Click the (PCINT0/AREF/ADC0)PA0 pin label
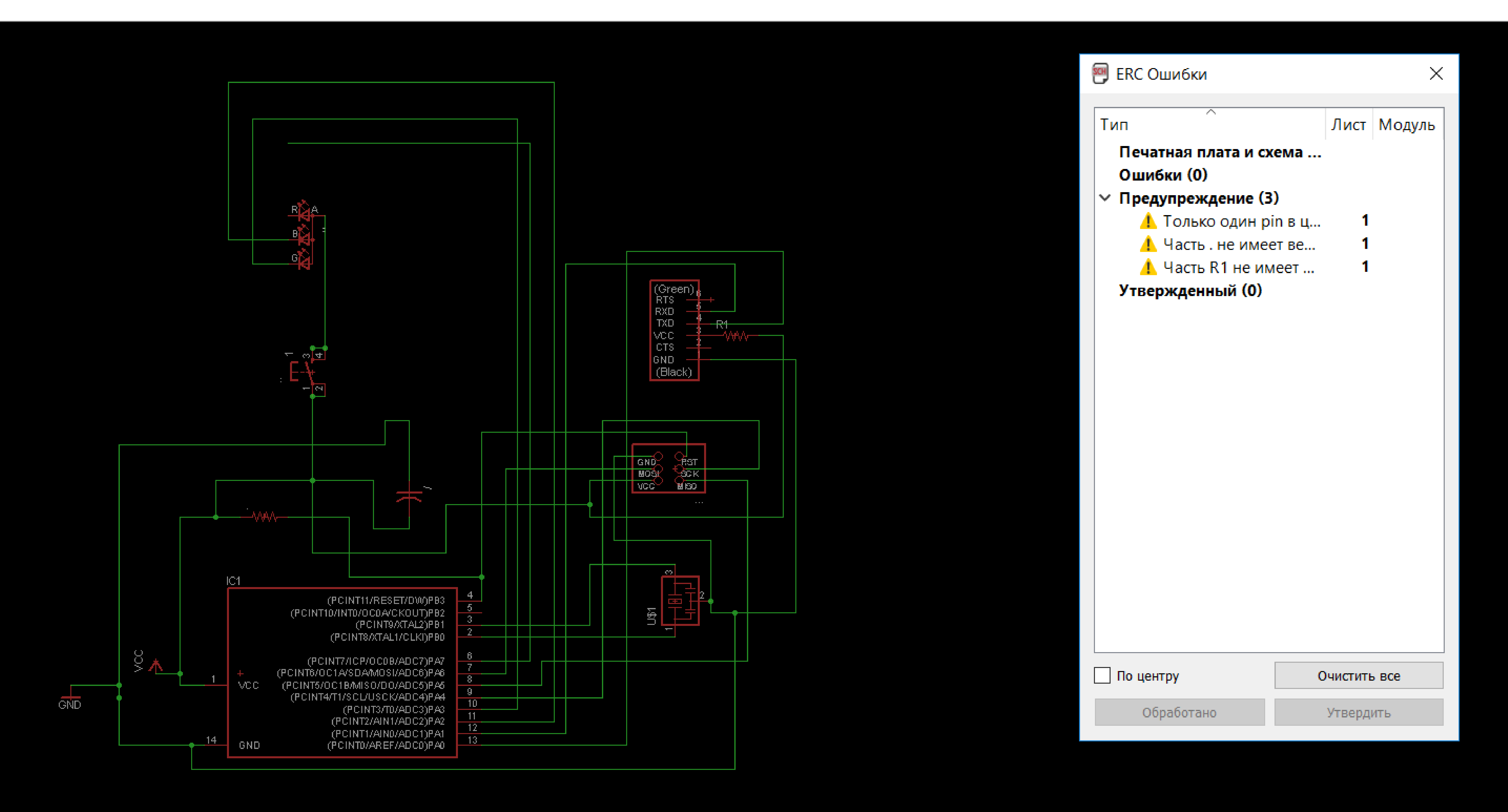This screenshot has width=1508, height=812. [x=386, y=745]
